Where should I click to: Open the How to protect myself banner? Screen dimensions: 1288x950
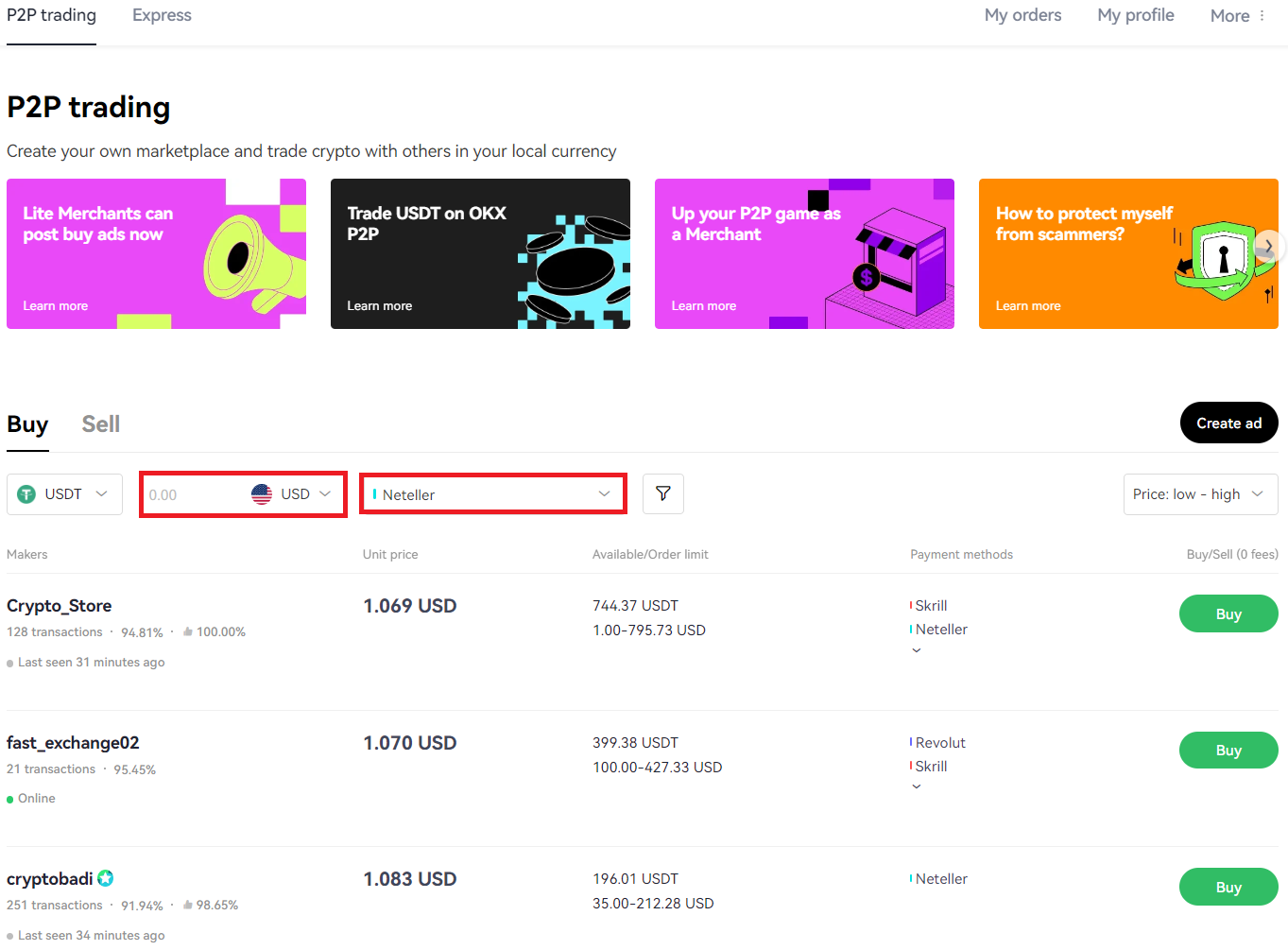[1128, 253]
